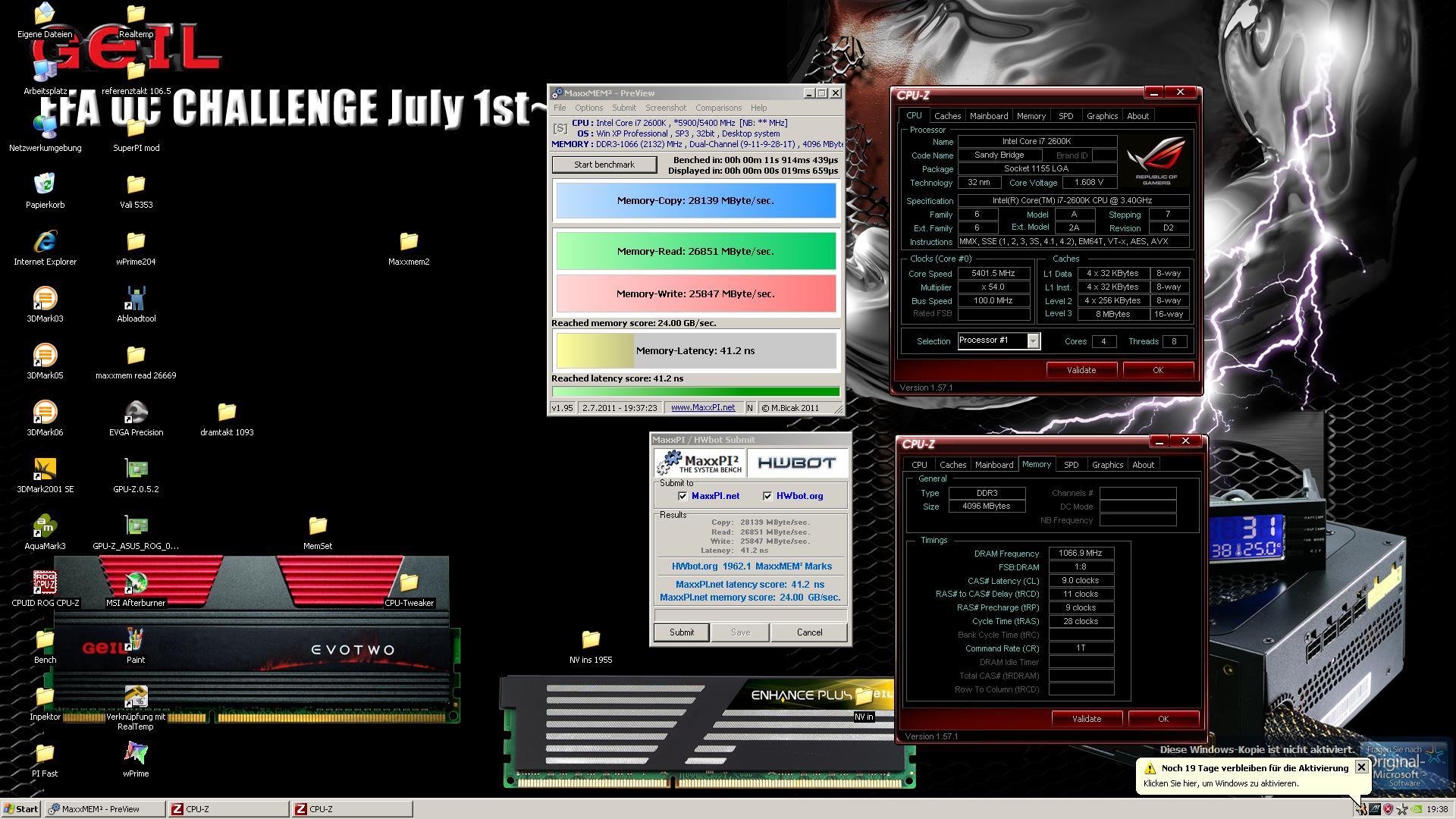Click the DRAM Frequency value field

1081,554
